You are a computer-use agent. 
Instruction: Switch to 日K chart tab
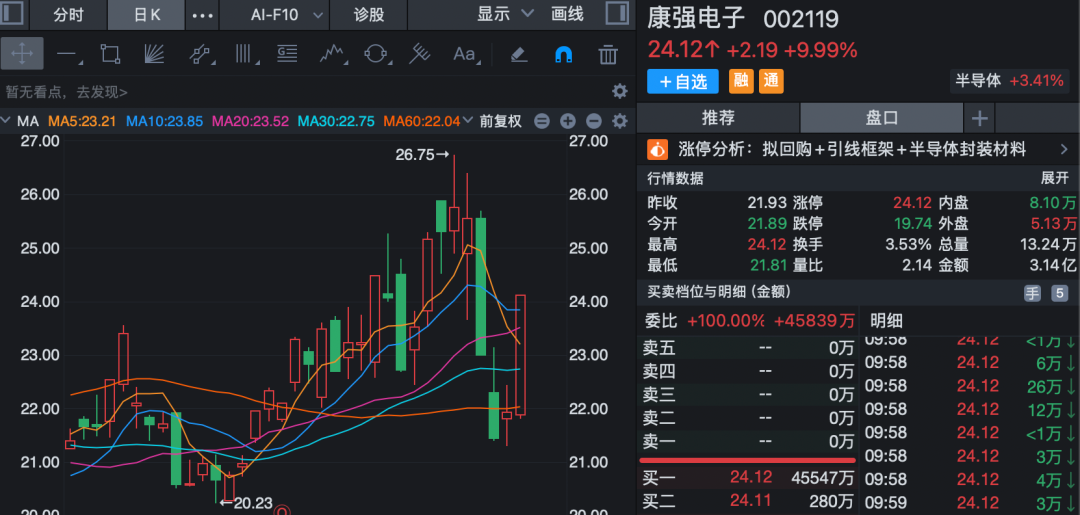[x=146, y=15]
